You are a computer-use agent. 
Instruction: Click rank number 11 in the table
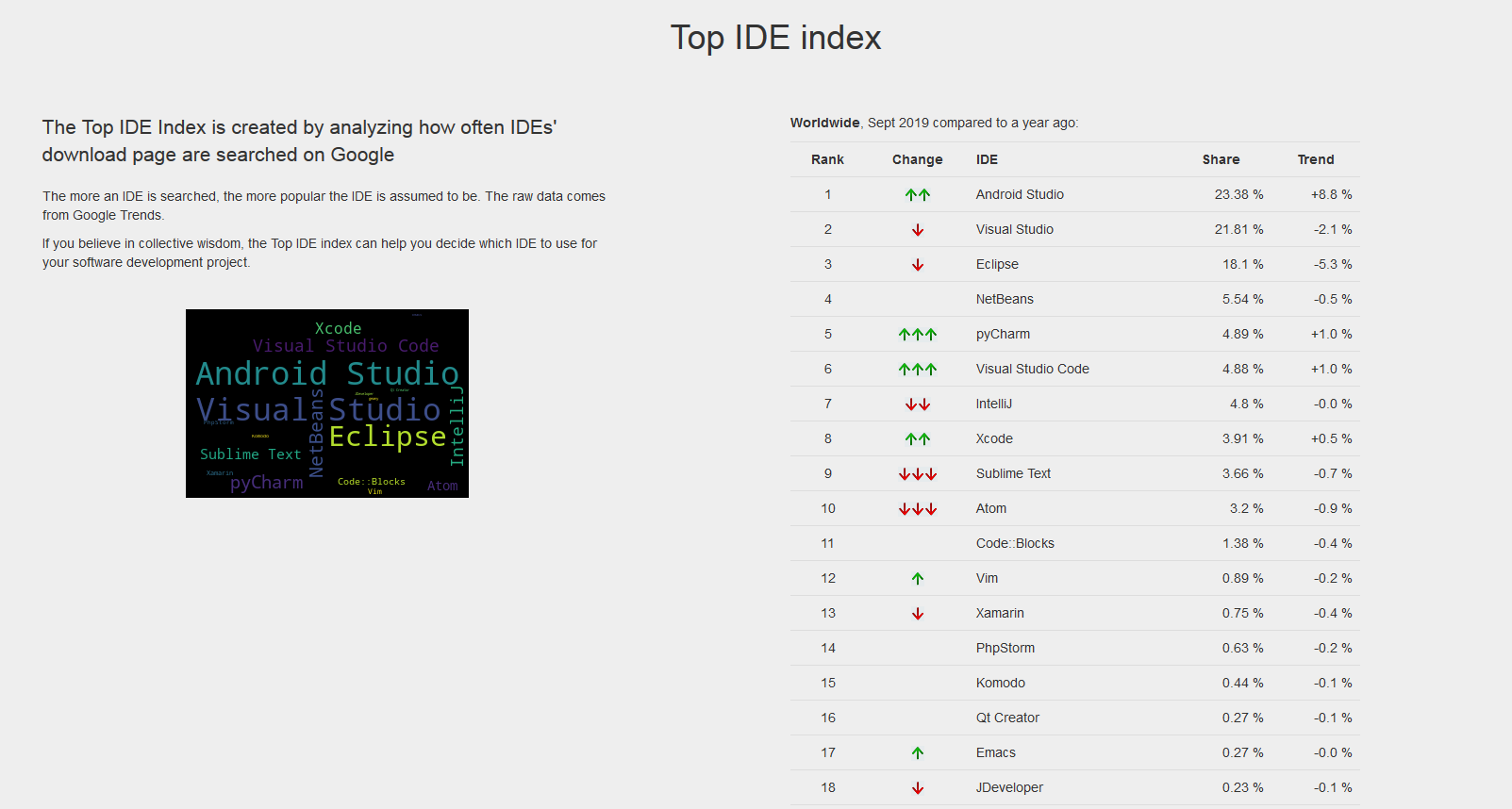tap(827, 543)
